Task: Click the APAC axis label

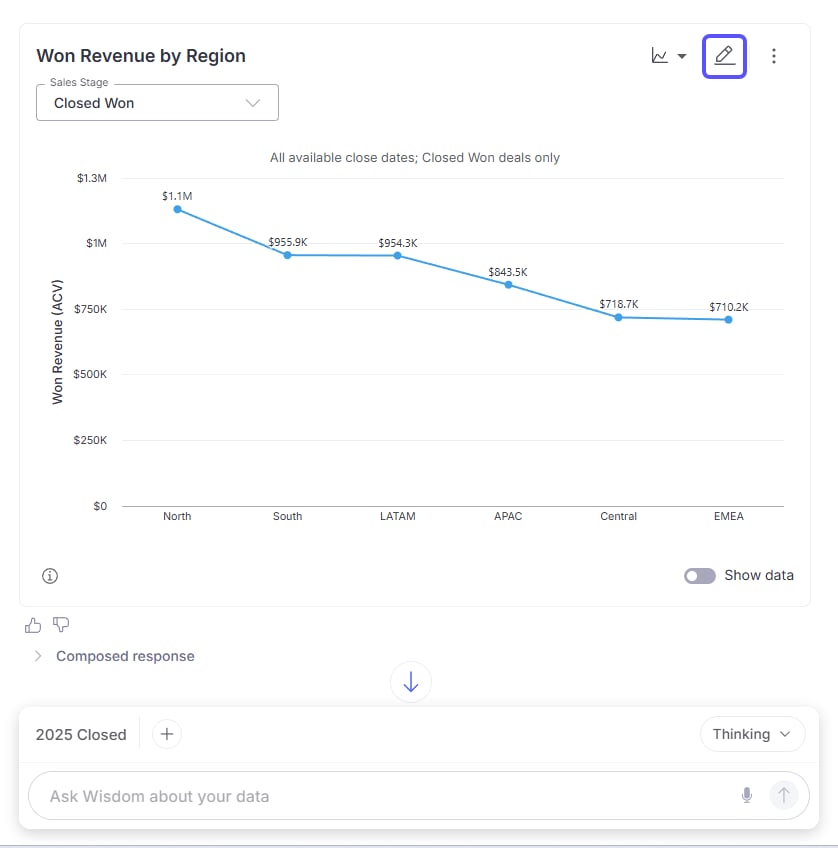Action: coord(508,516)
